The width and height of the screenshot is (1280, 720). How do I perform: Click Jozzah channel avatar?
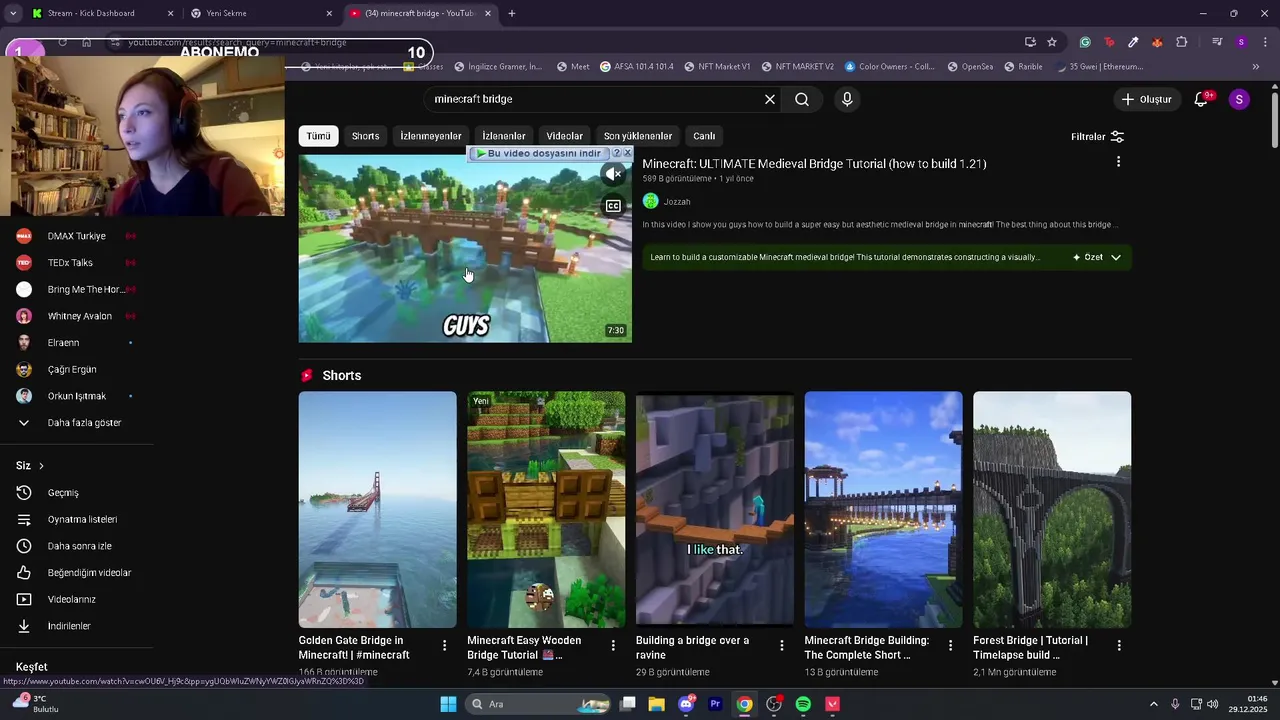(650, 201)
